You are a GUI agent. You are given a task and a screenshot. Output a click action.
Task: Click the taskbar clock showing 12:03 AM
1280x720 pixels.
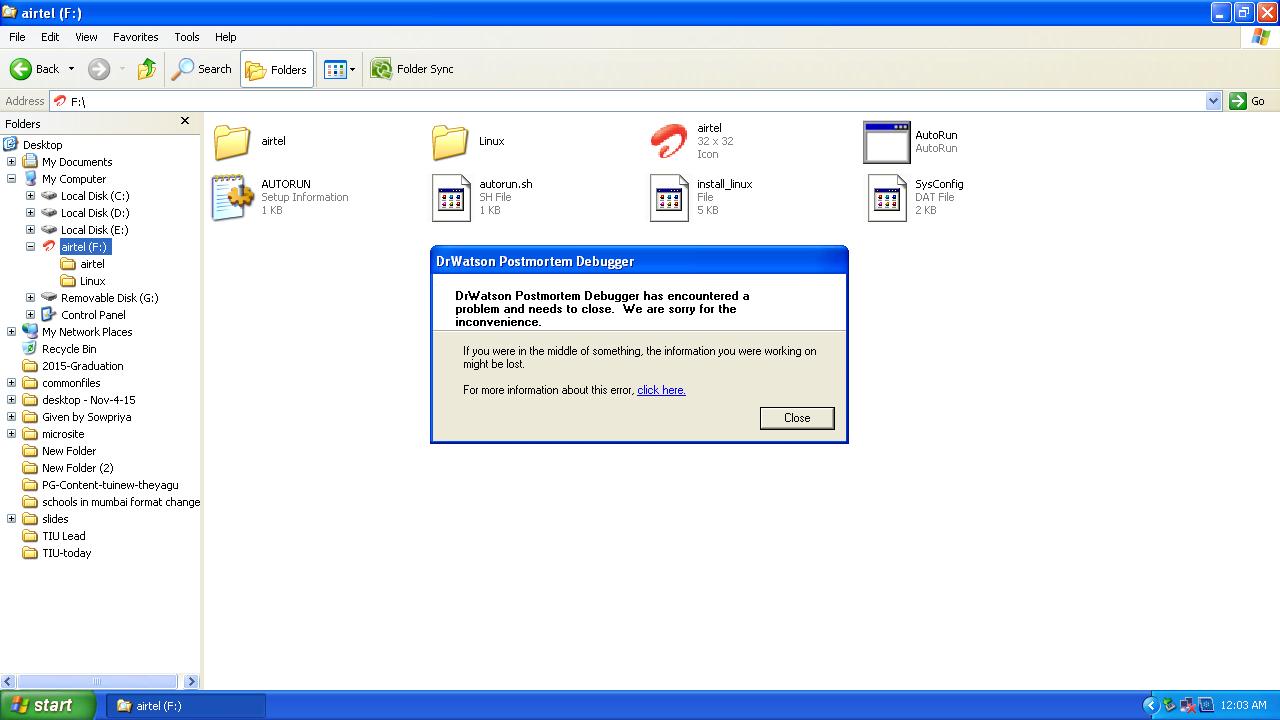[1244, 705]
